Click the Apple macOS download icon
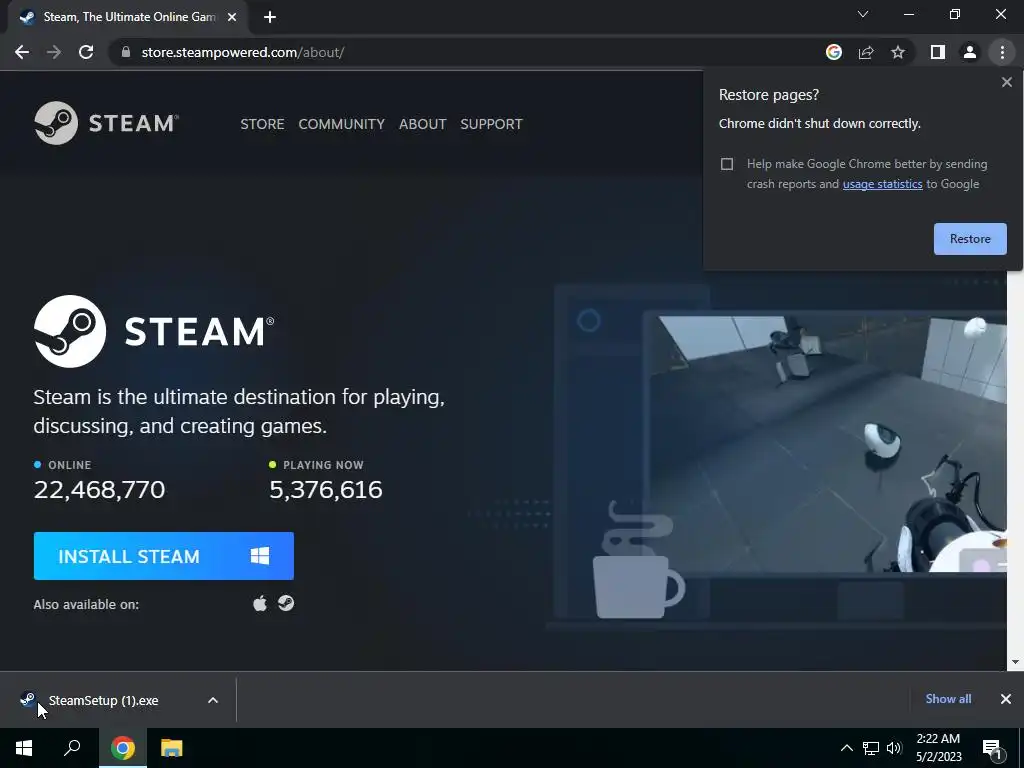This screenshot has width=1024, height=768. [x=260, y=603]
